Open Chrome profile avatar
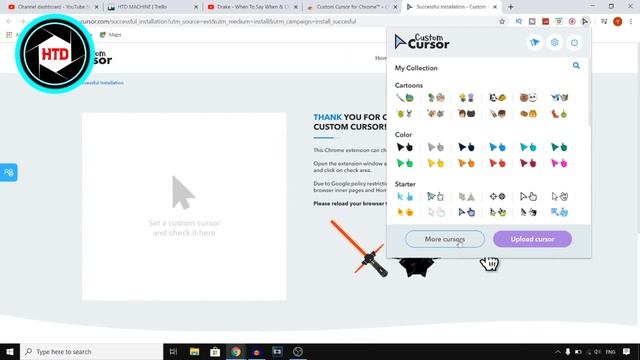640x360 pixels. [618, 21]
